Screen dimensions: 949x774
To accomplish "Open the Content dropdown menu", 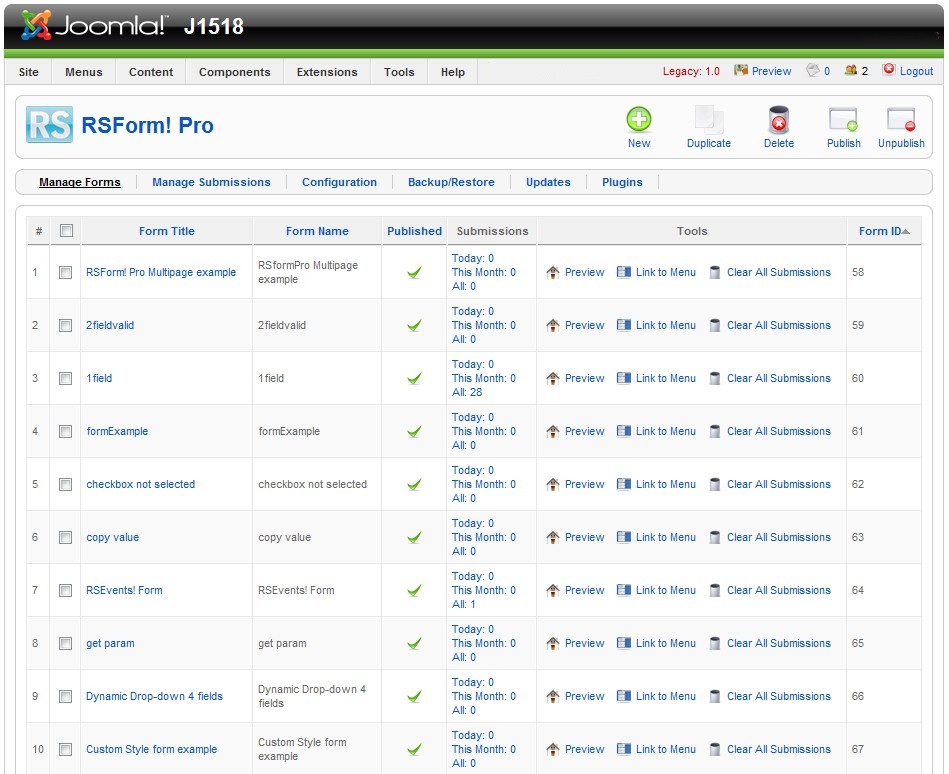I will coord(151,72).
